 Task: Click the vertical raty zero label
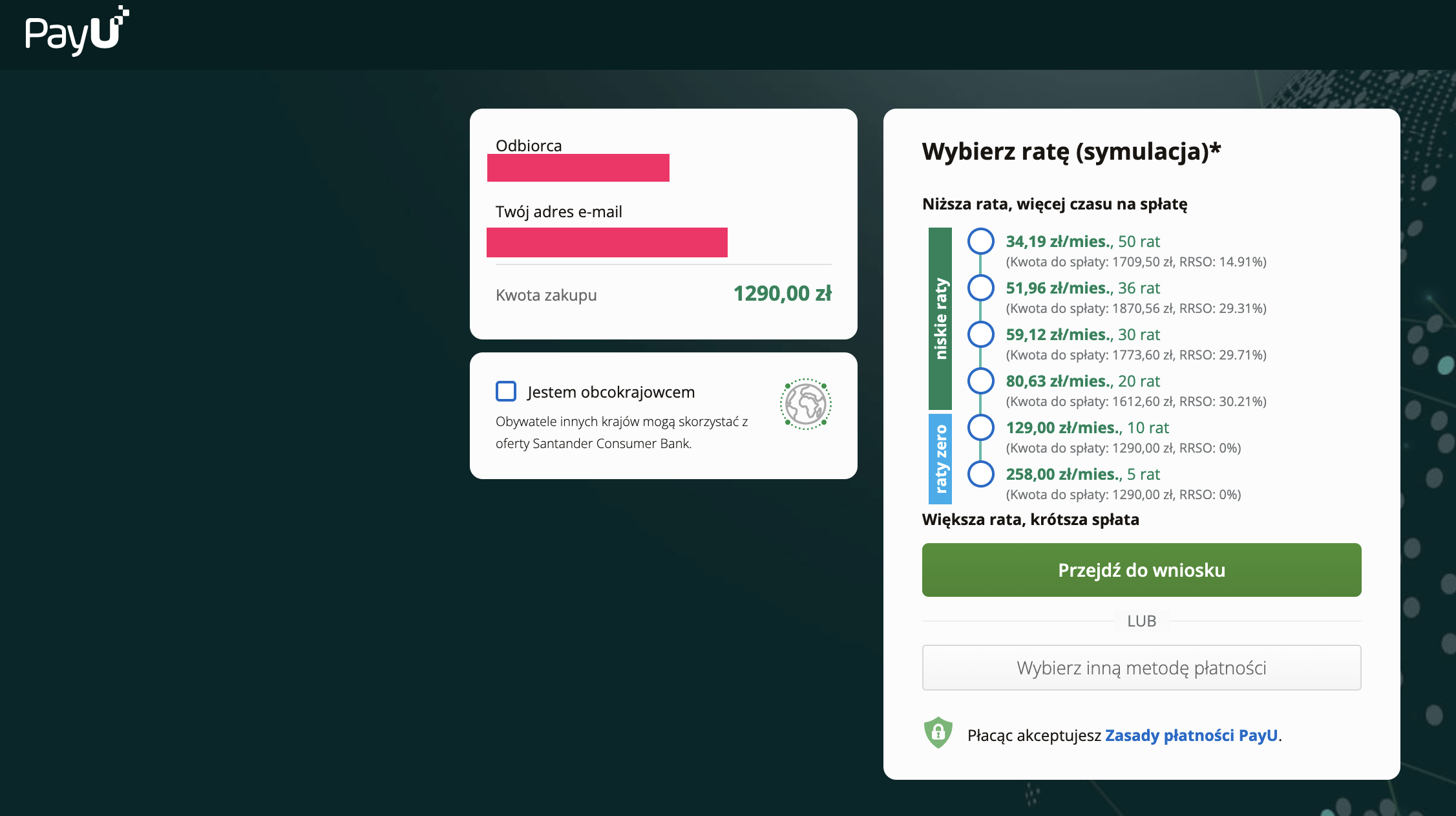[x=940, y=459]
